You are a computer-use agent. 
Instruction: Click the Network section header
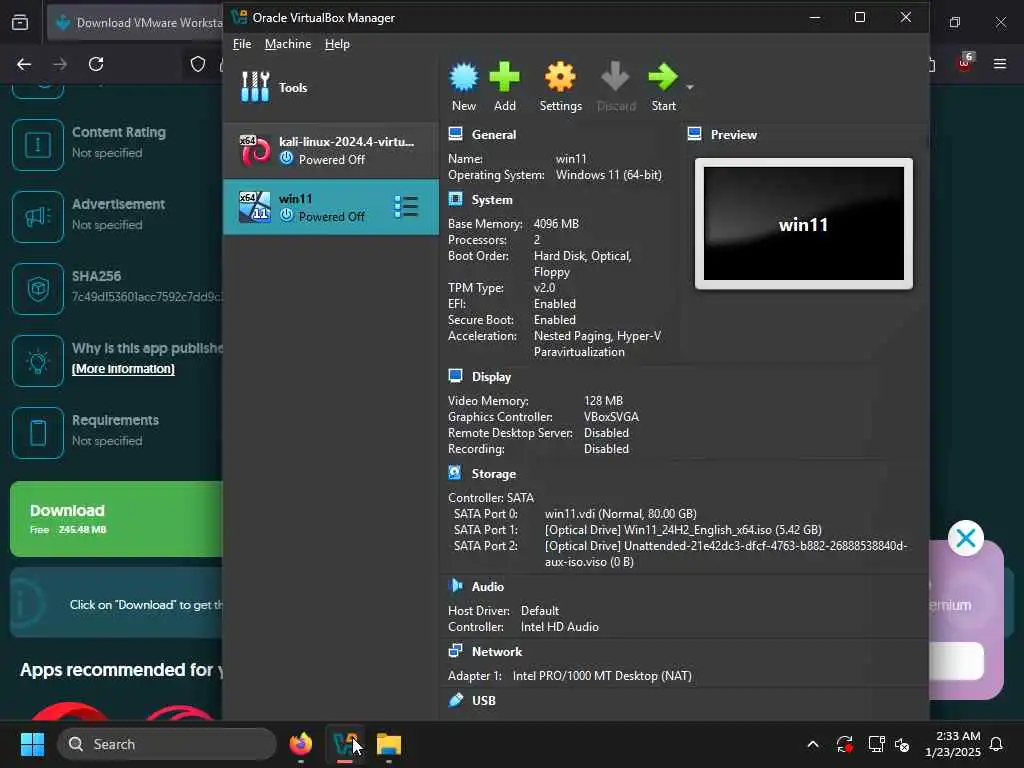497,652
